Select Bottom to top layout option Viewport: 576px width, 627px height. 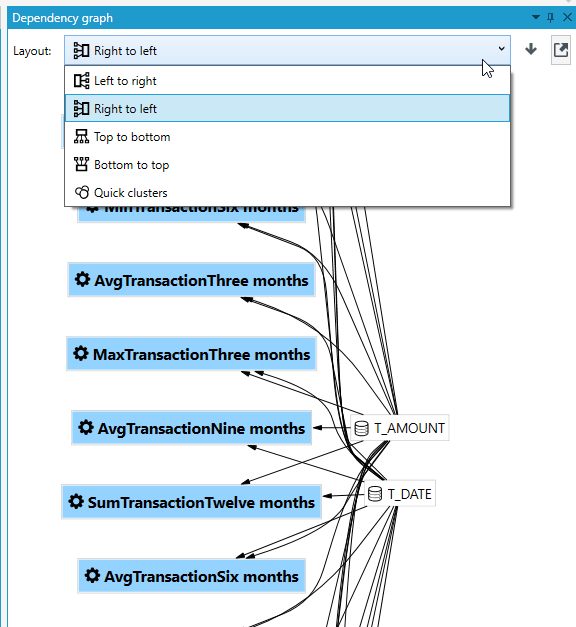(287, 165)
